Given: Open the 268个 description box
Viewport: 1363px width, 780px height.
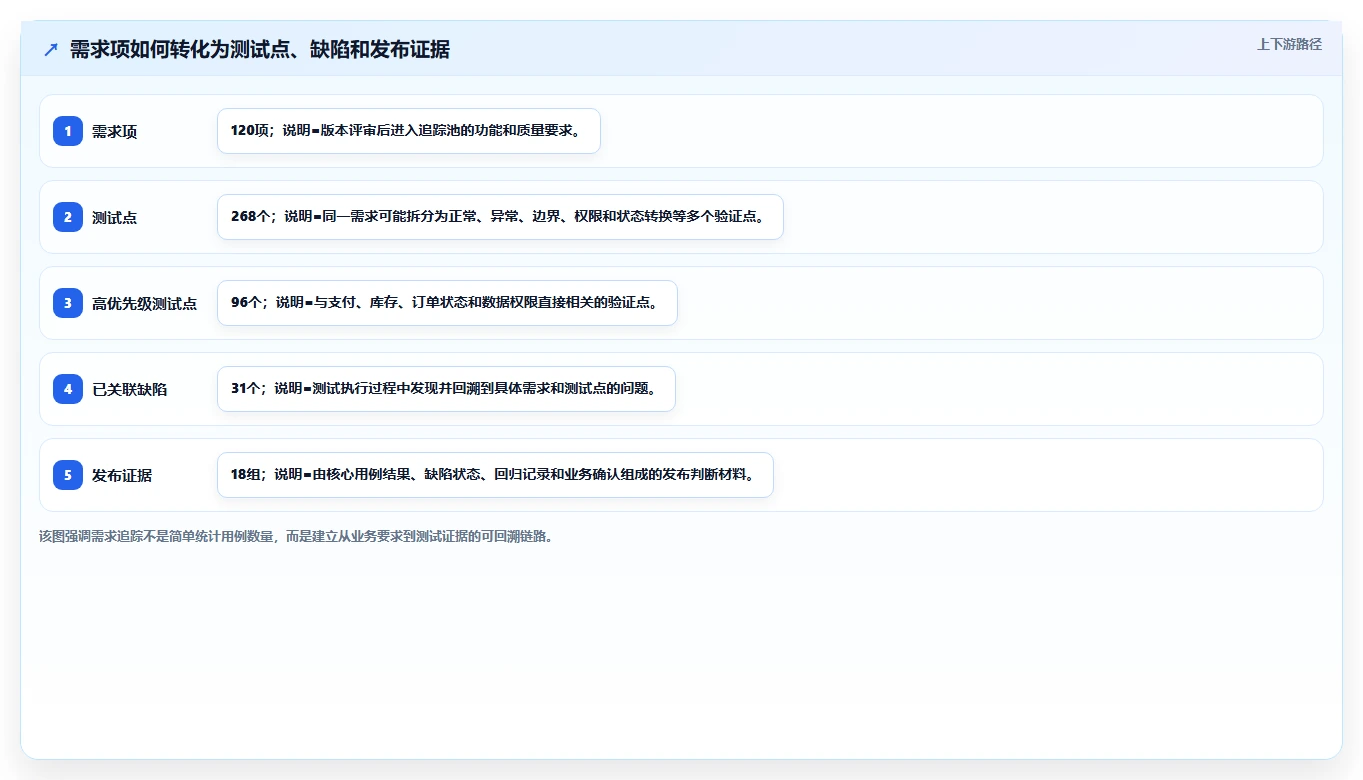Looking at the screenshot, I should (500, 217).
